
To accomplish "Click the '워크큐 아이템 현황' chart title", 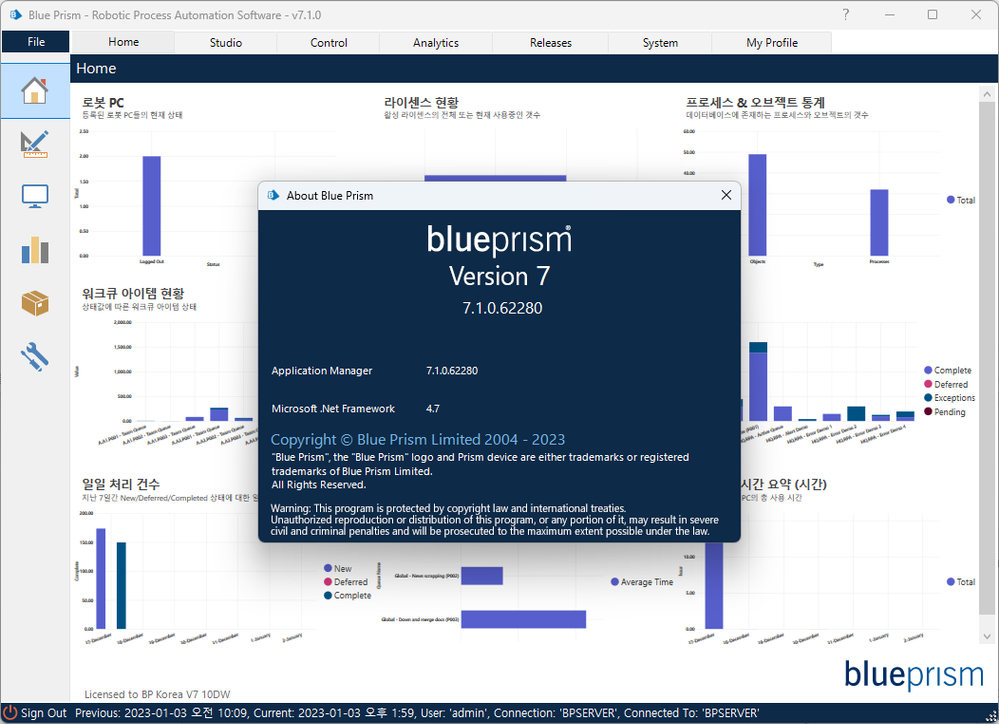I will pyautogui.click(x=133, y=293).
